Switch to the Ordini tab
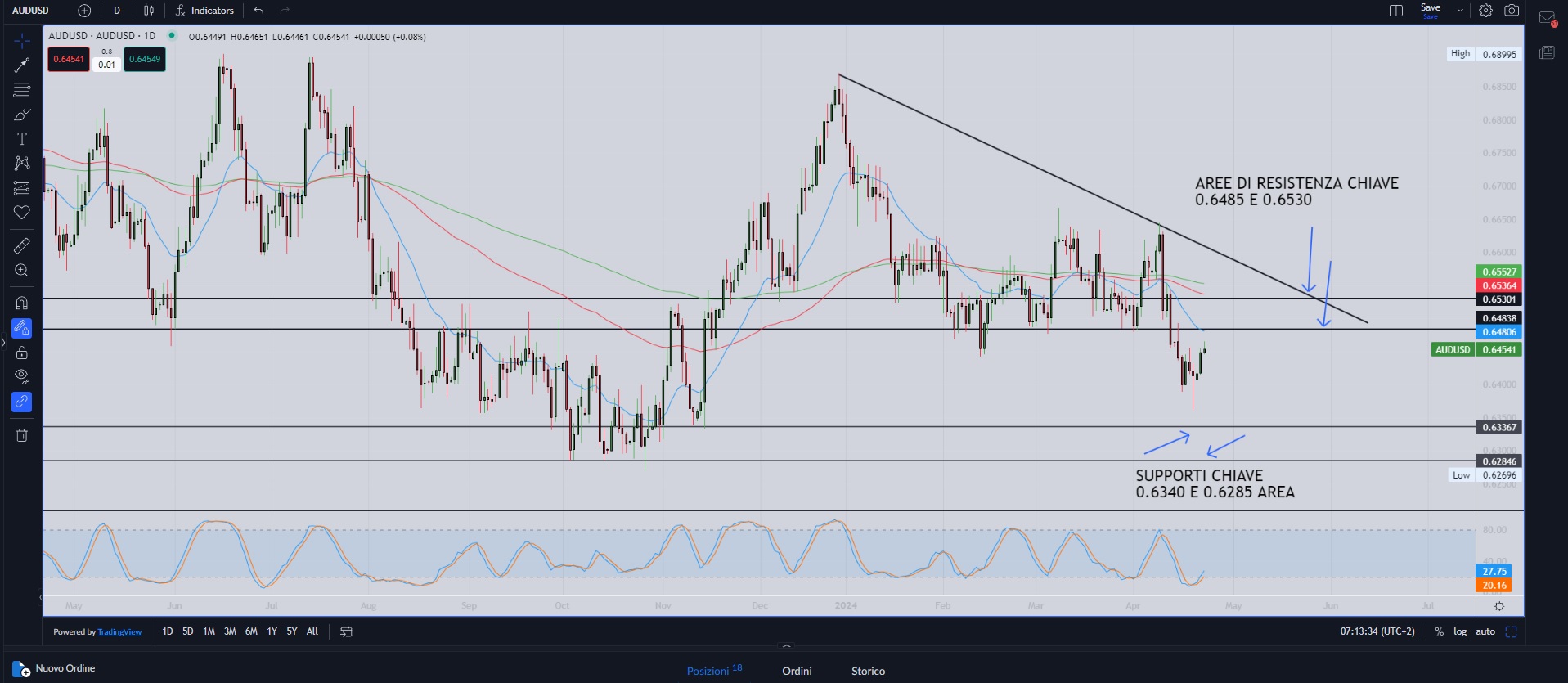This screenshot has width=1568, height=683. point(797,671)
